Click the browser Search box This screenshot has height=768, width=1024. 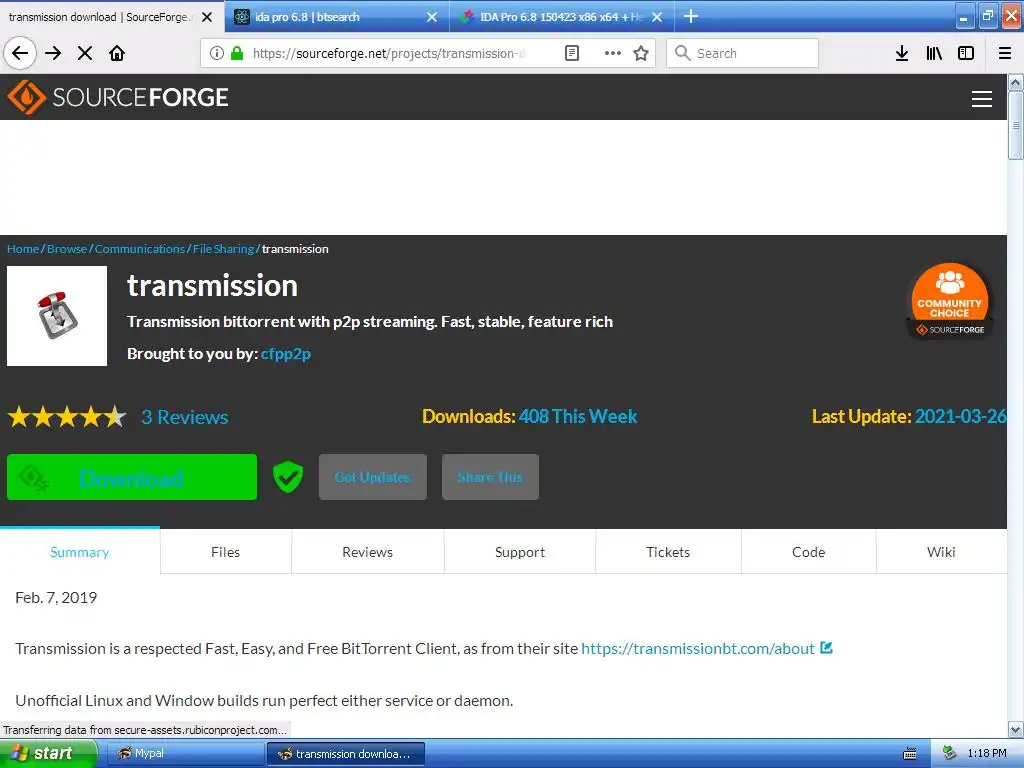743,53
